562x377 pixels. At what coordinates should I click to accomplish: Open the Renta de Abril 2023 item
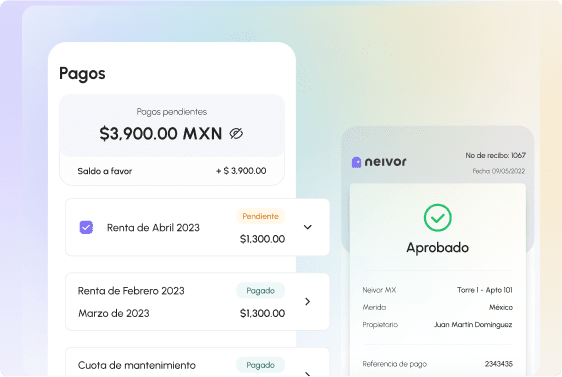(197, 227)
